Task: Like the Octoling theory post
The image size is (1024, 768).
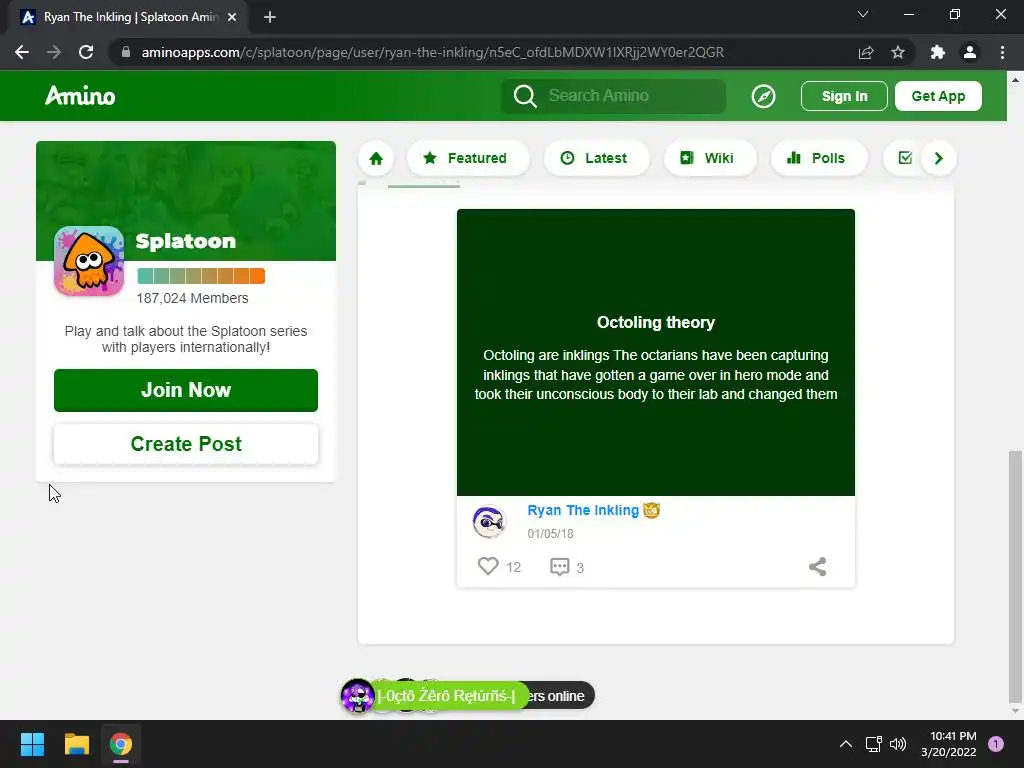Action: 488,566
